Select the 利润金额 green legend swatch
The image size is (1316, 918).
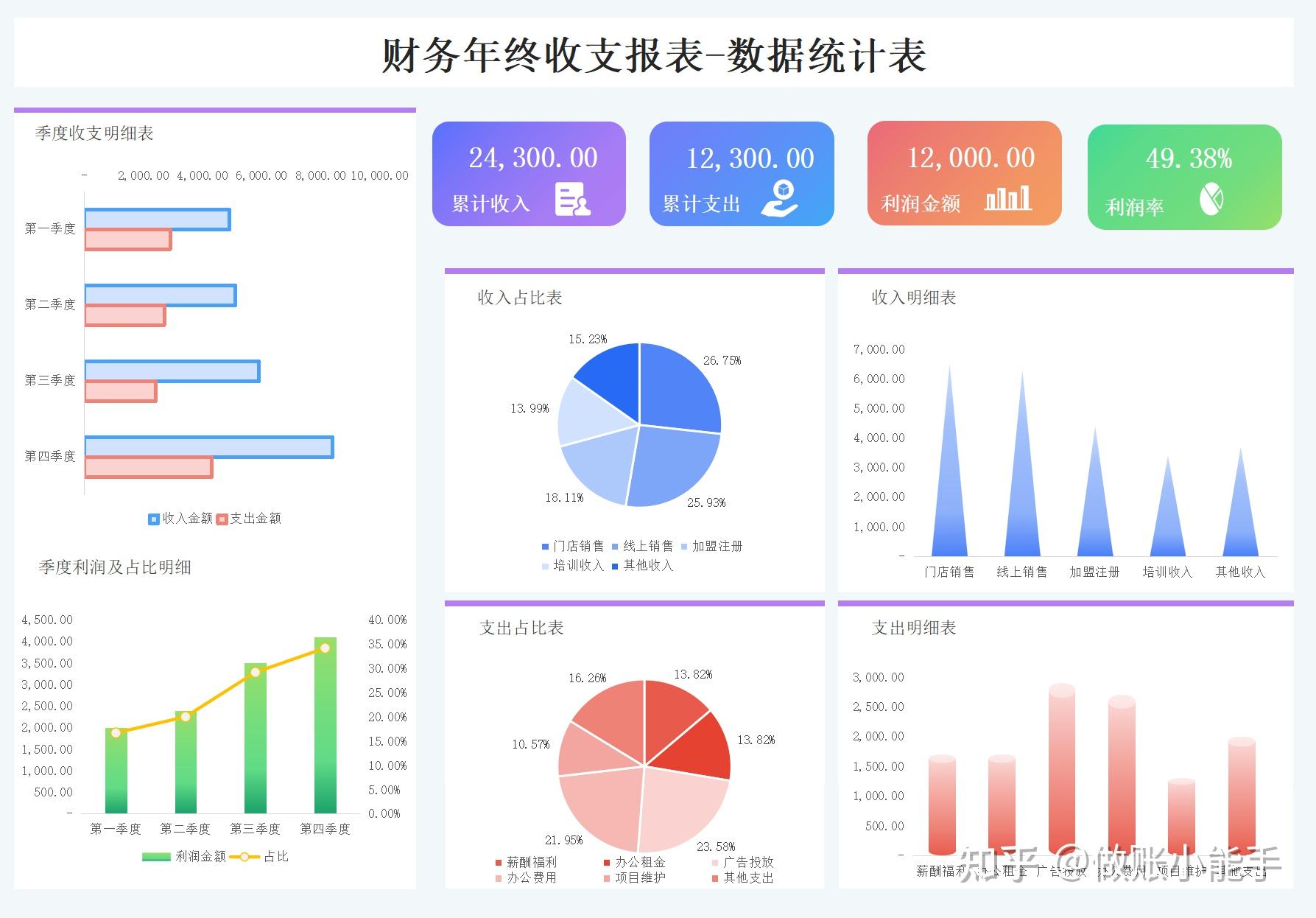(x=156, y=857)
